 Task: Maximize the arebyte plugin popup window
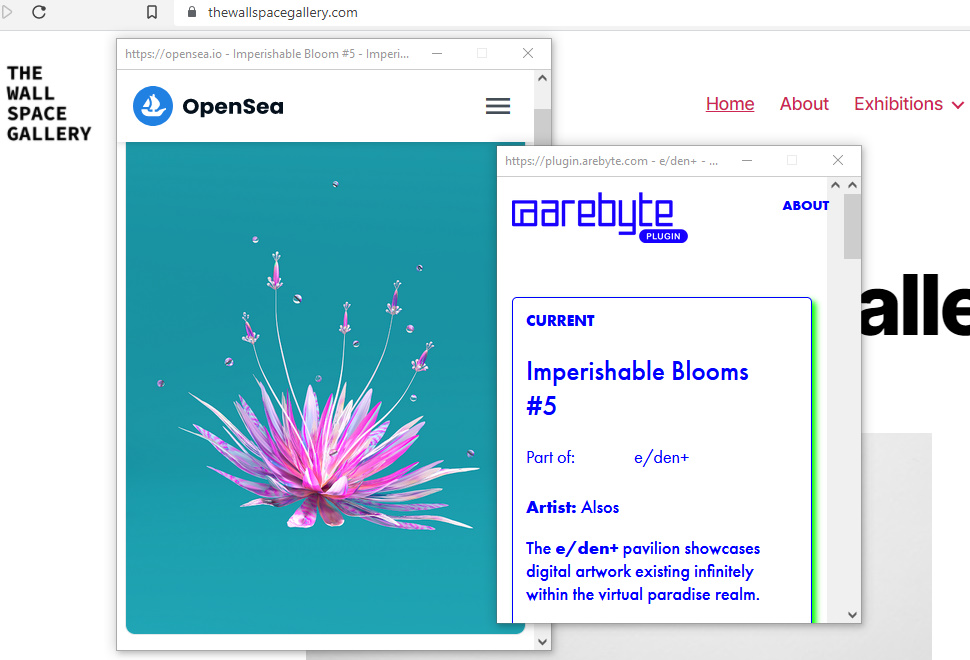(x=792, y=160)
